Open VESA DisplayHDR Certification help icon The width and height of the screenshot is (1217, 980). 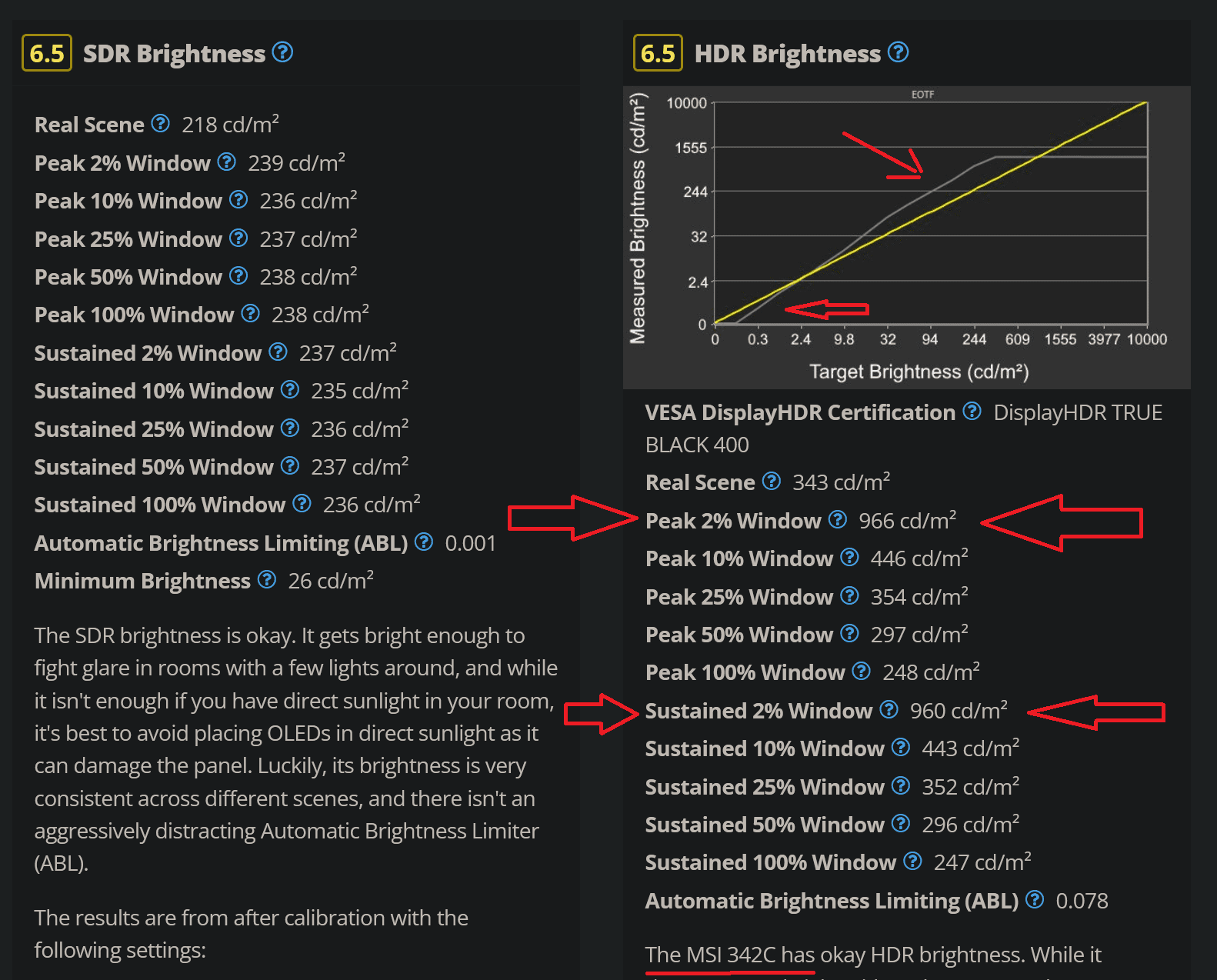(x=972, y=411)
